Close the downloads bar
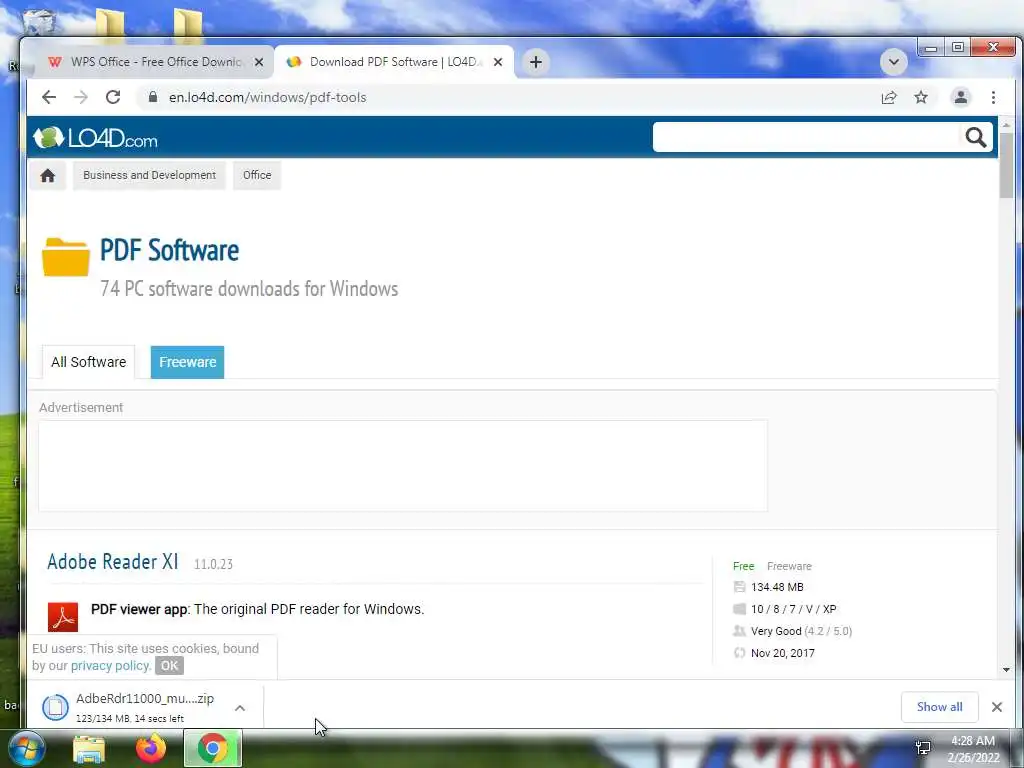 point(997,707)
